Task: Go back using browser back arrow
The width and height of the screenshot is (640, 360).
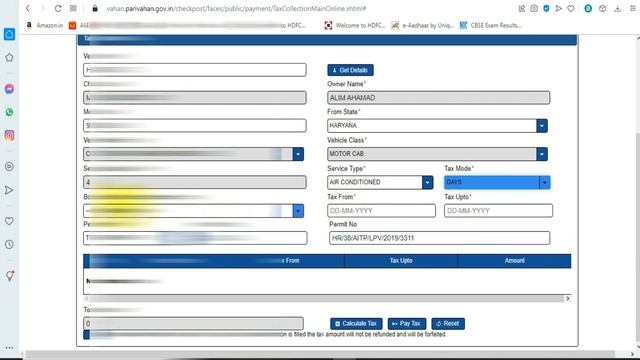Action: 28,8
